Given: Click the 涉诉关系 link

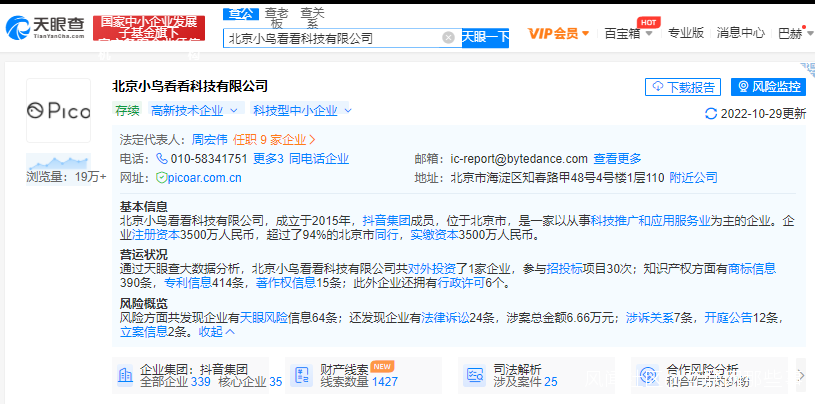Looking at the screenshot, I should (650, 317).
